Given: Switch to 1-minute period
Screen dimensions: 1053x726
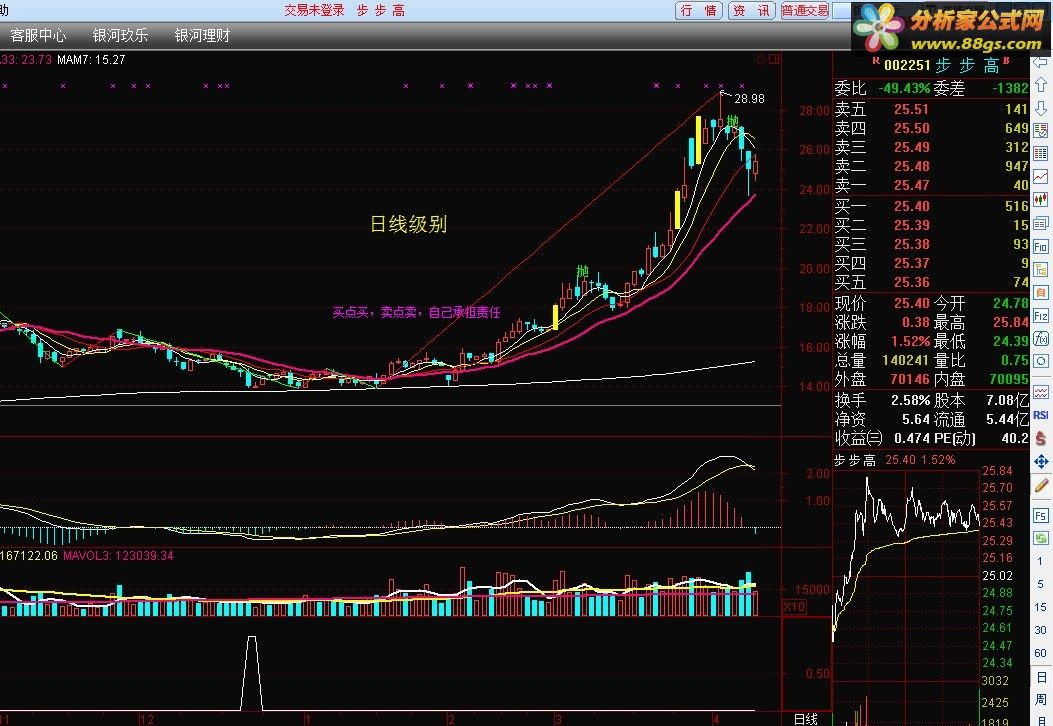Looking at the screenshot, I should coord(1040,561).
